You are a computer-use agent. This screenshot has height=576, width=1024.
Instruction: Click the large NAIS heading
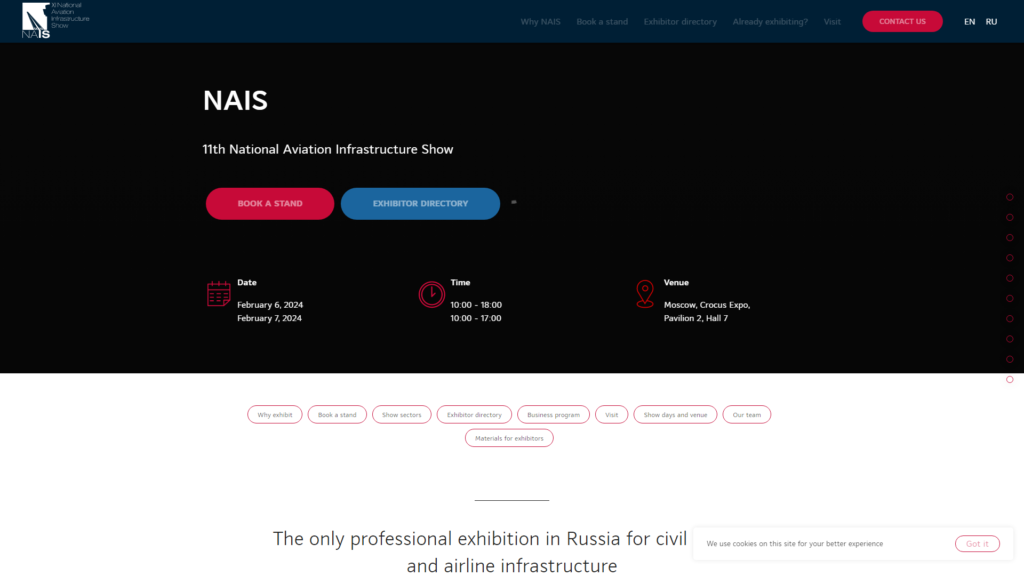(x=235, y=101)
